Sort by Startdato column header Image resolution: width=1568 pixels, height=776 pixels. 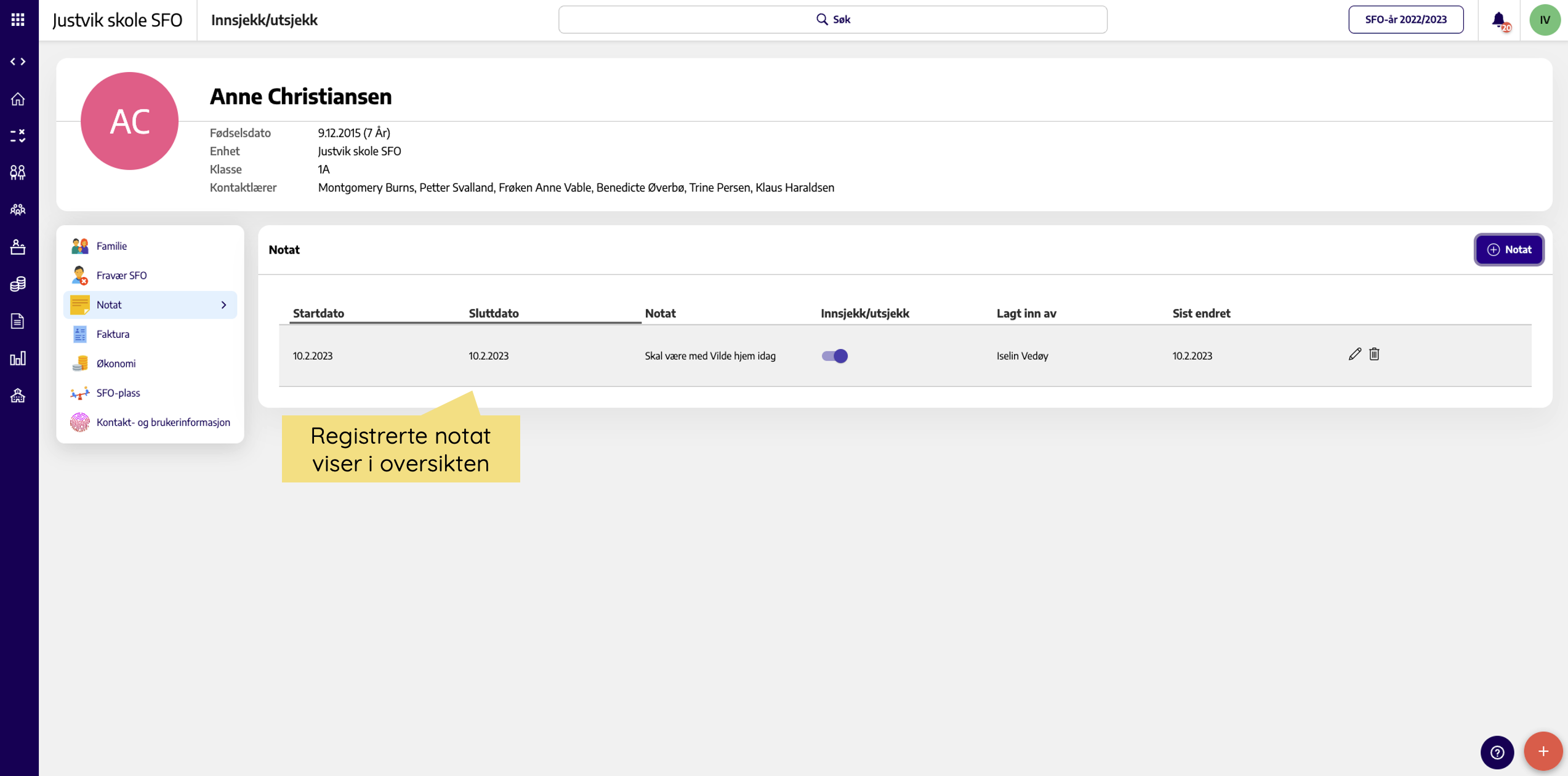click(318, 313)
